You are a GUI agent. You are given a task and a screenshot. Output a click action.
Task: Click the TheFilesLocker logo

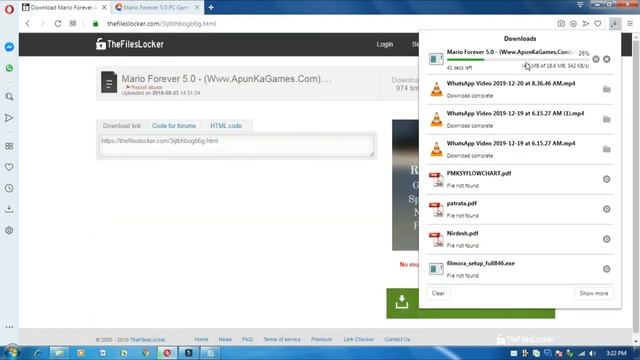(x=129, y=44)
